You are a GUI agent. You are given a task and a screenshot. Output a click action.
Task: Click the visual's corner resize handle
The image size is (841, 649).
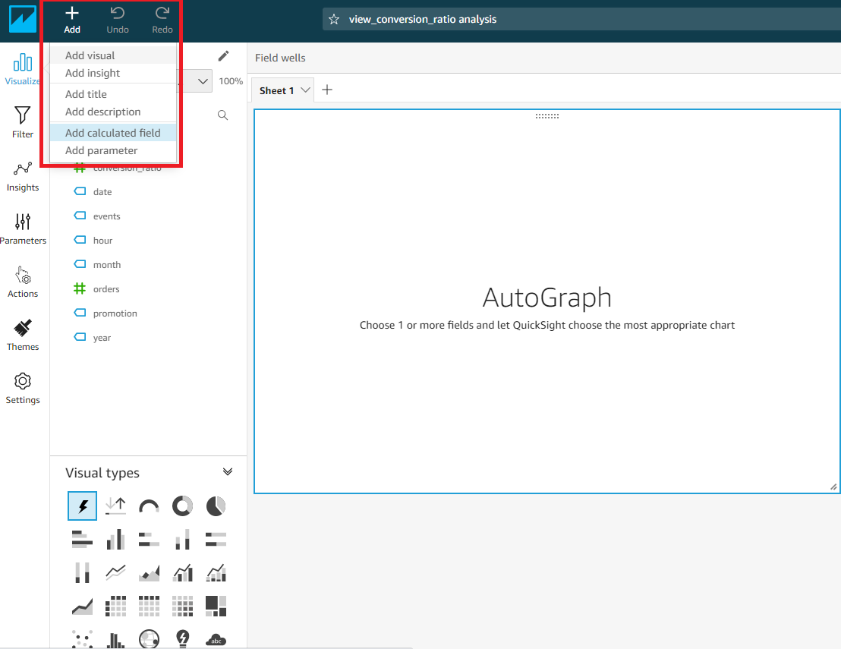pos(833,486)
